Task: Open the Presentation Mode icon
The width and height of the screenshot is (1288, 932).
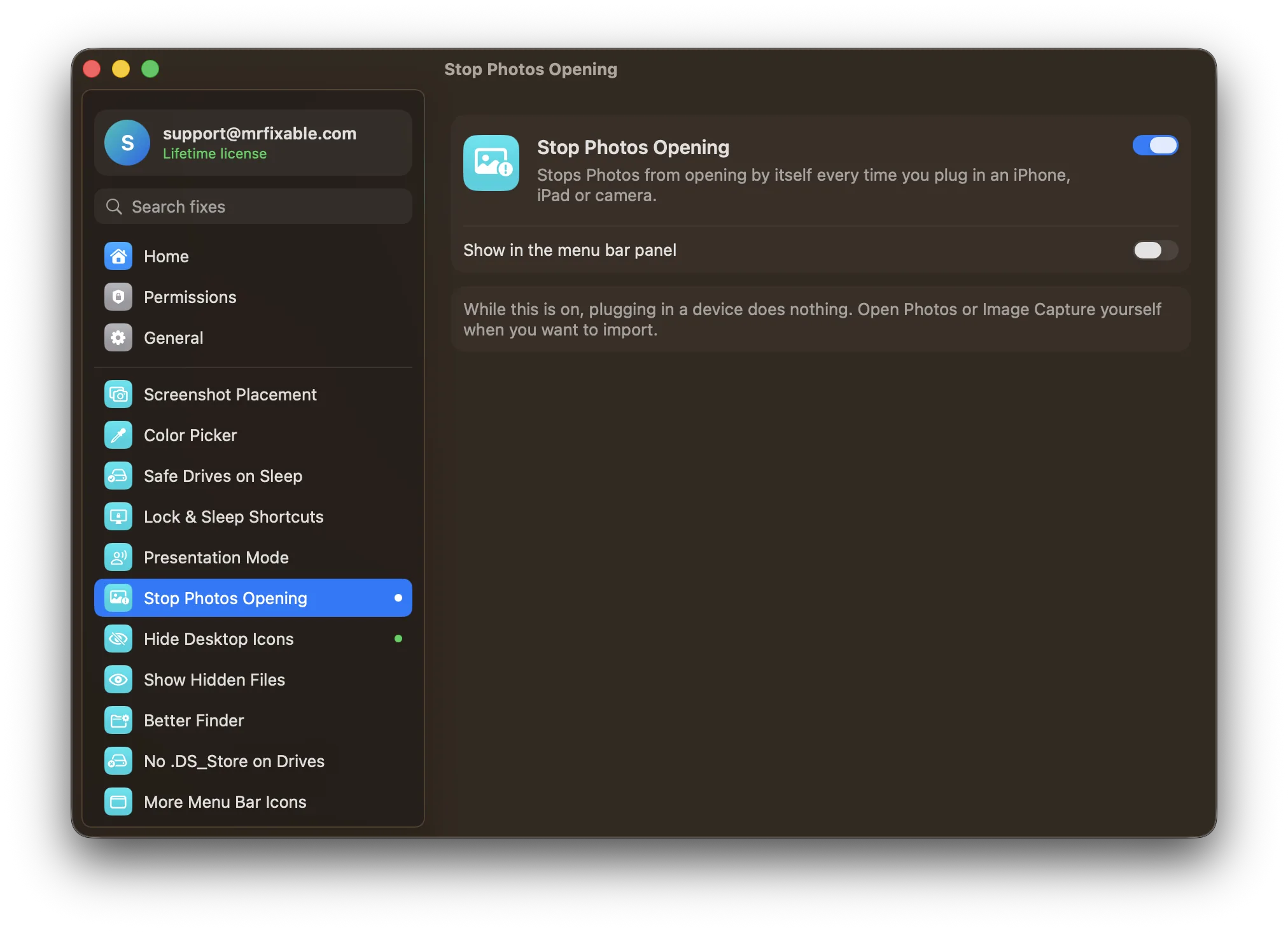Action: 118,558
